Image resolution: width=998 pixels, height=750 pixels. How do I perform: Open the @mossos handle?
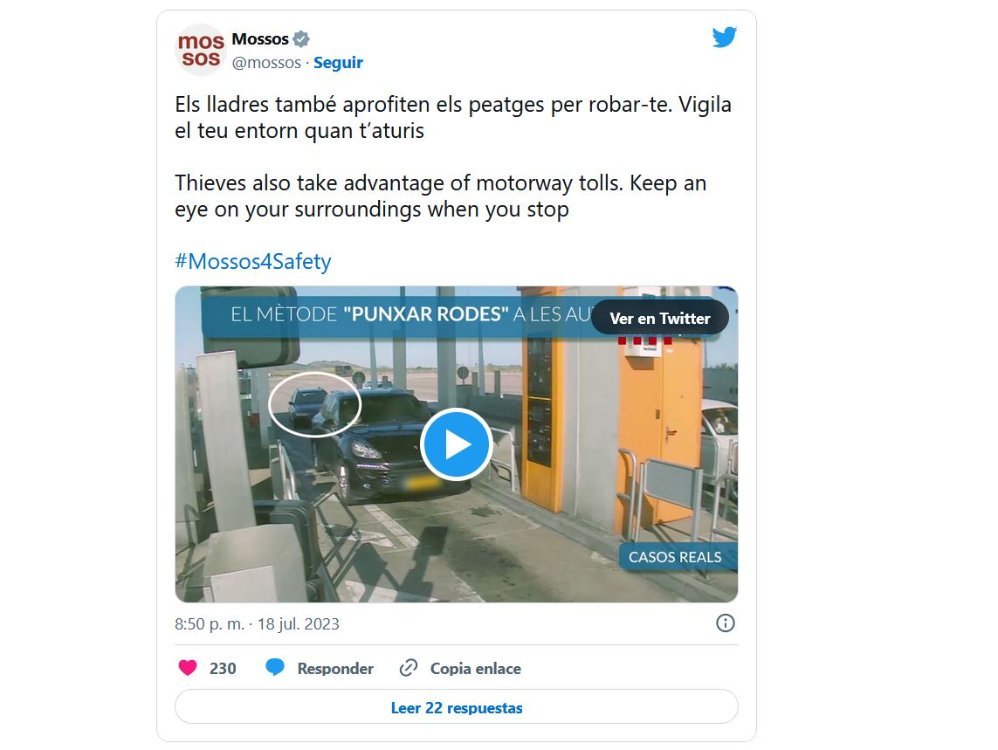[267, 62]
